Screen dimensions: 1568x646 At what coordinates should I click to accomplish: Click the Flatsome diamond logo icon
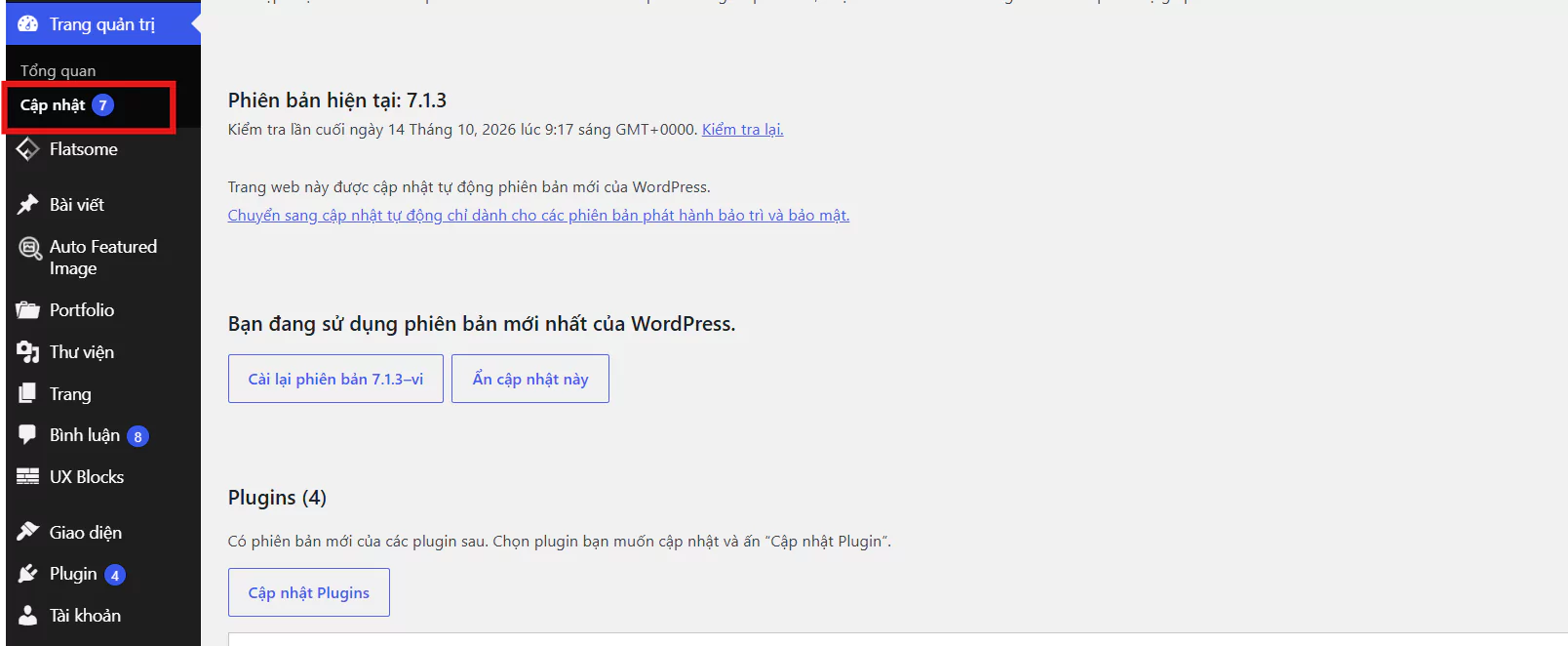coord(28,149)
